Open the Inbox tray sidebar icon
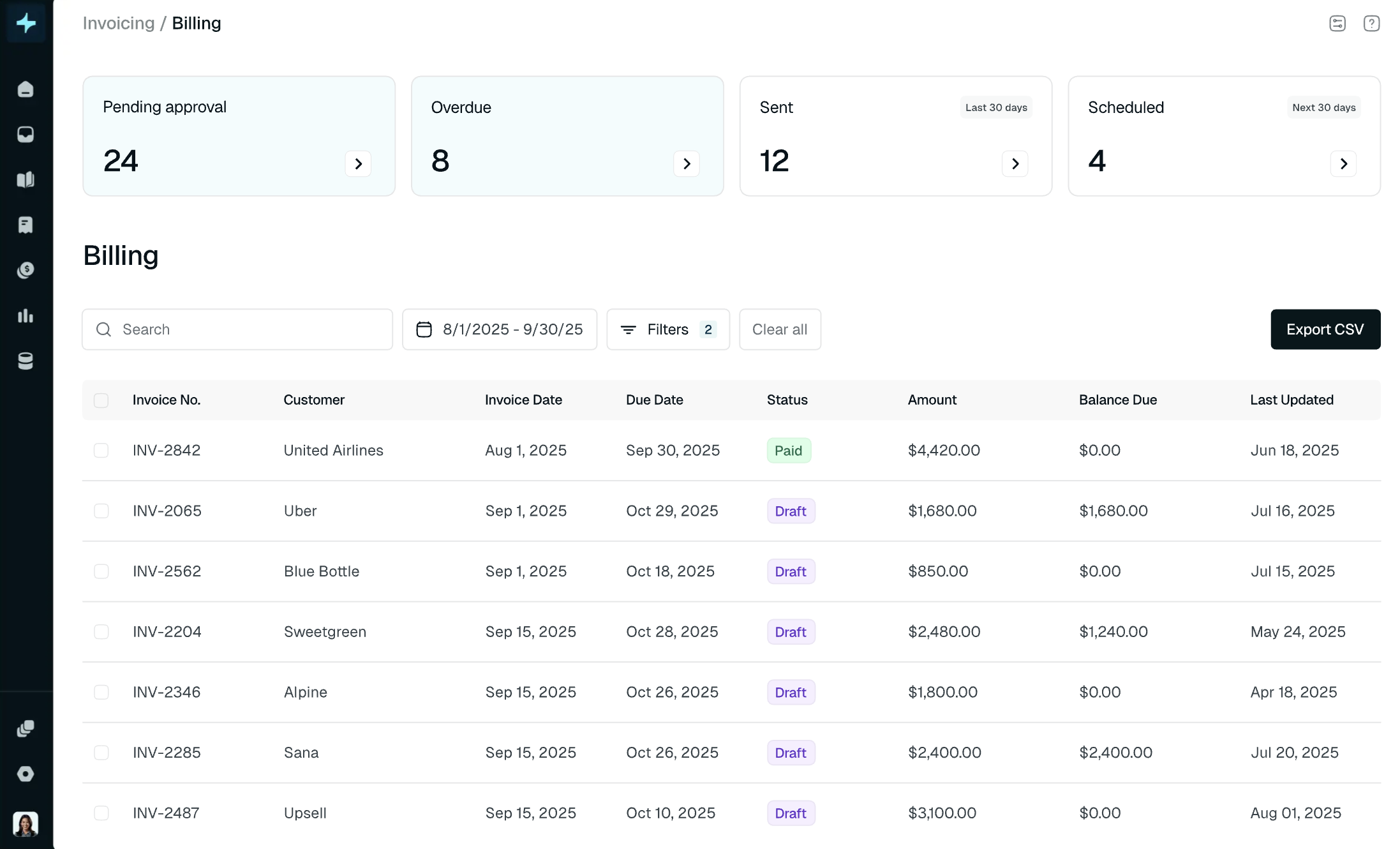This screenshot has height=849, width=1400. [x=26, y=135]
